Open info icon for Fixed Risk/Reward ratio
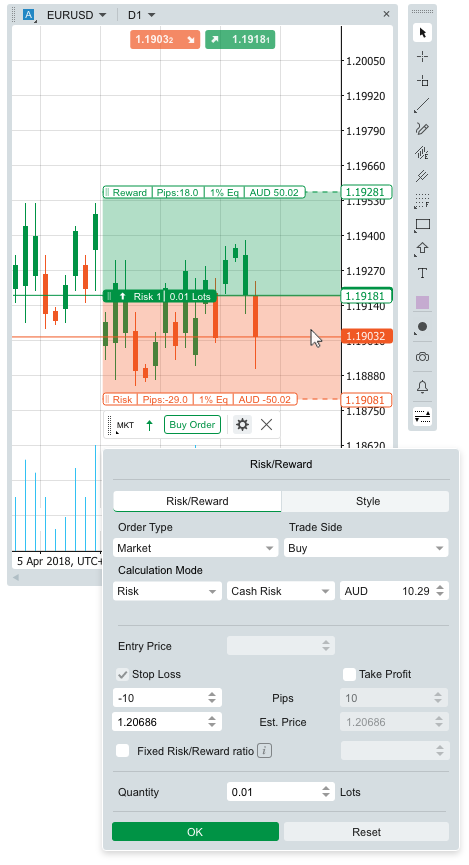This screenshot has height=865, width=469. point(264,751)
